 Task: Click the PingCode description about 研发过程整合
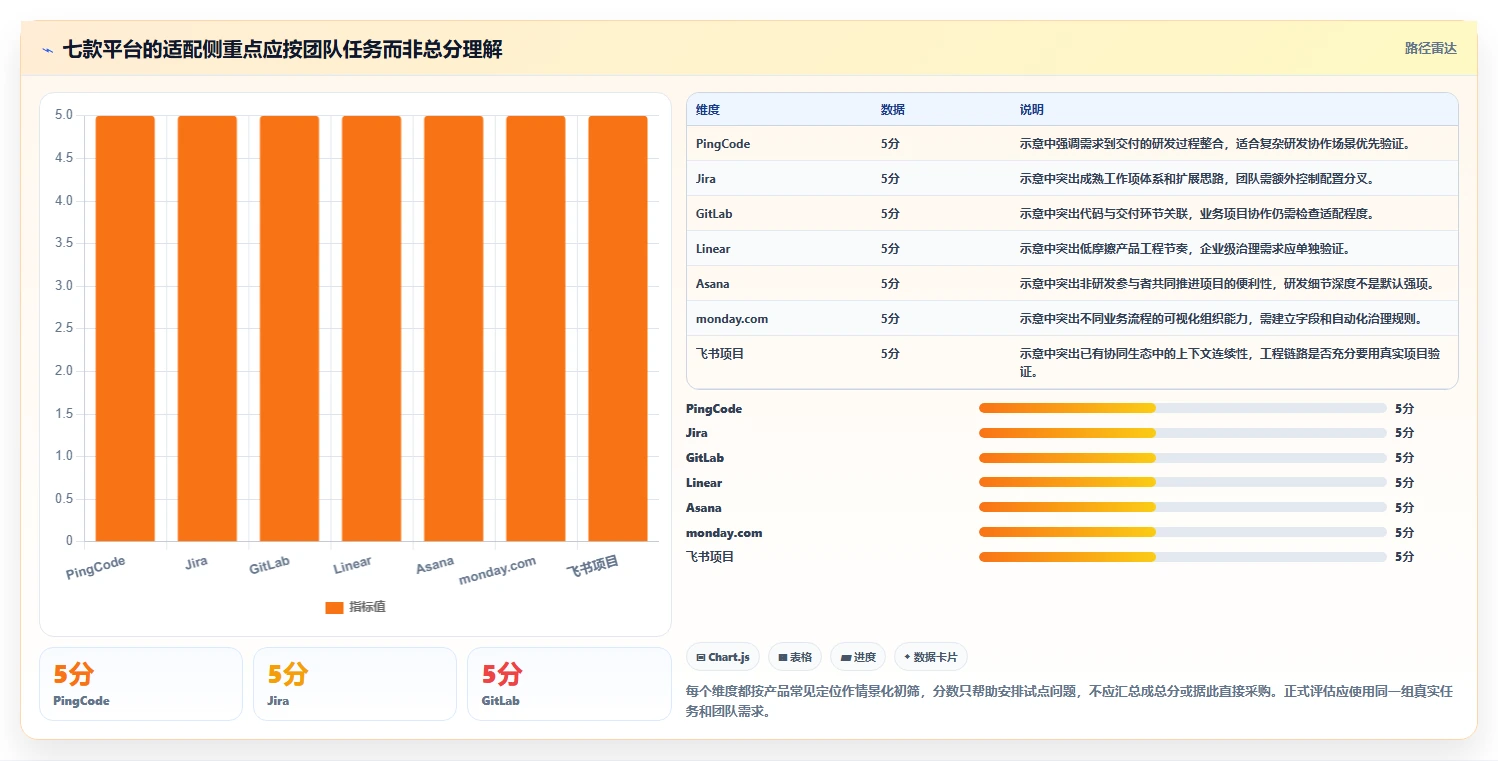[x=1215, y=144]
